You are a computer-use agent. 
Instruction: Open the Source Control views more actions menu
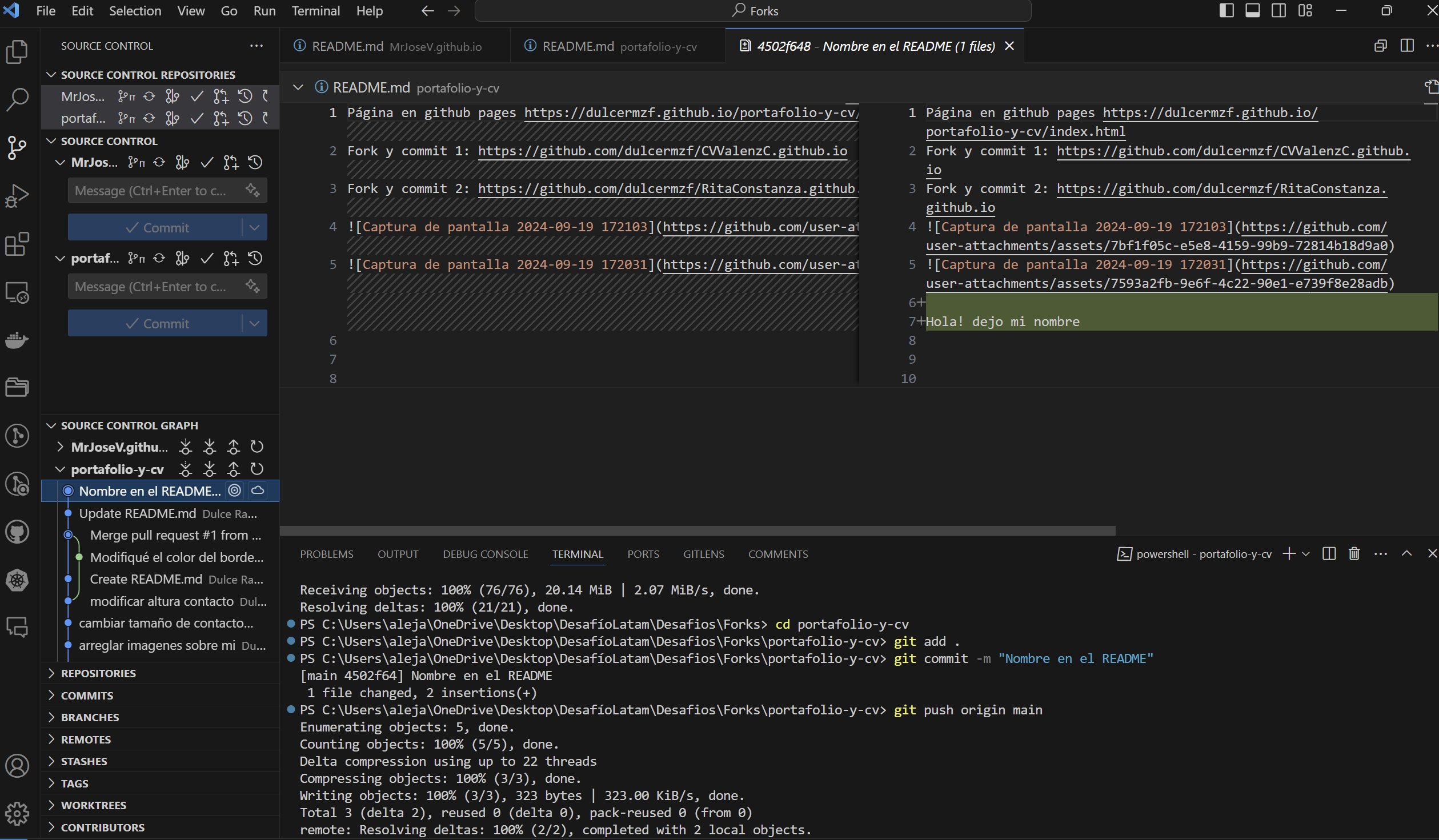point(256,46)
